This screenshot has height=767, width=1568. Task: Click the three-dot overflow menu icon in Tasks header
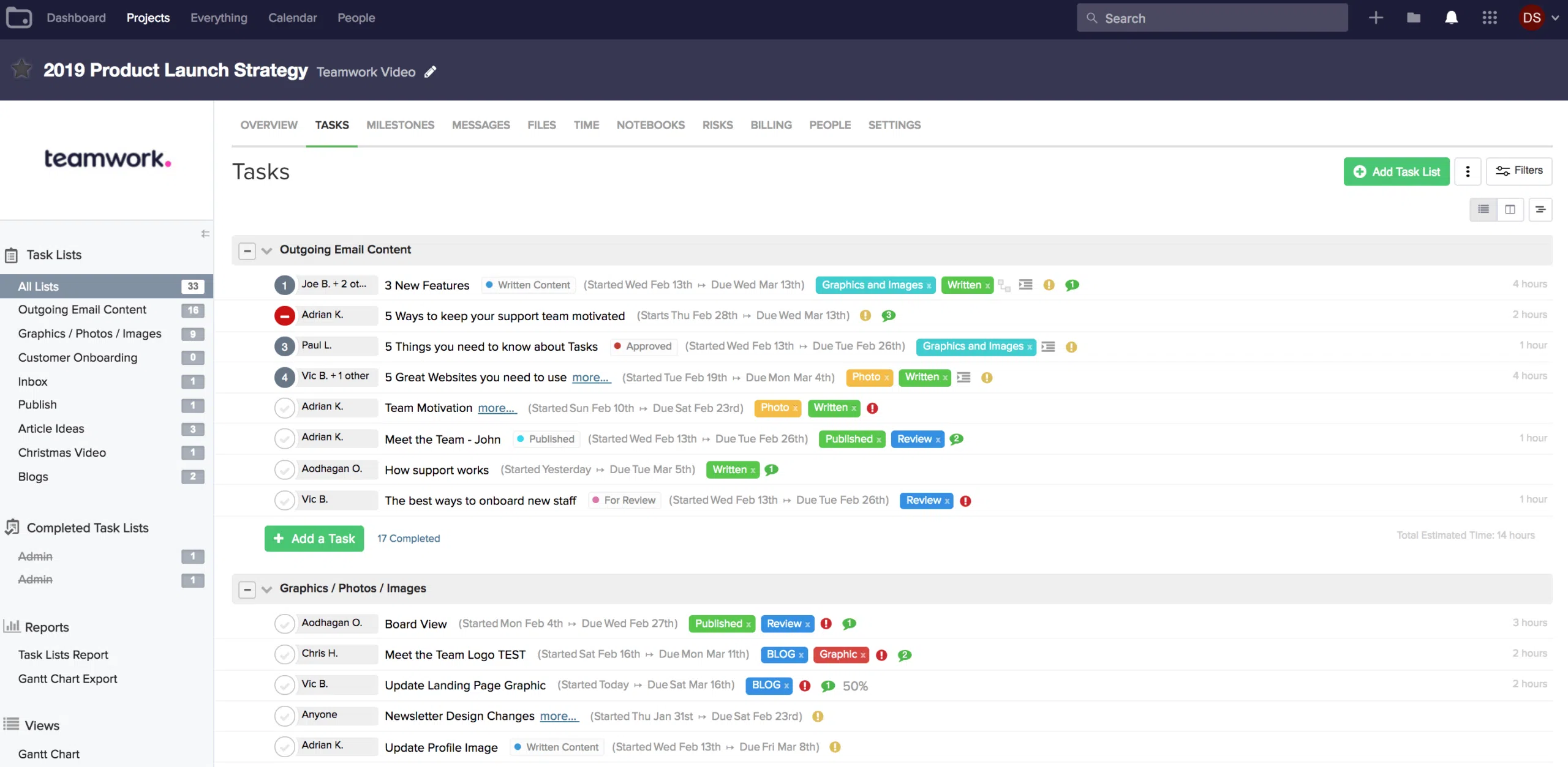[x=1468, y=172]
